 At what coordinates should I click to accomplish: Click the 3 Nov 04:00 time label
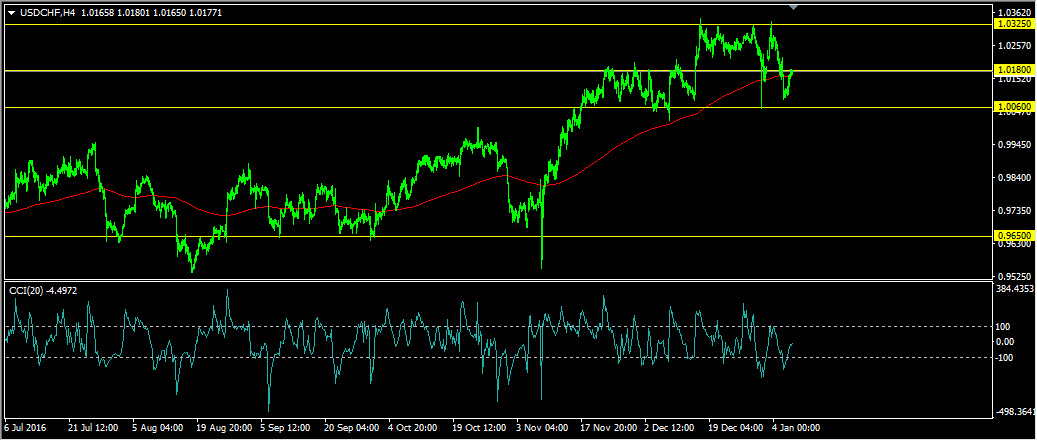541,428
